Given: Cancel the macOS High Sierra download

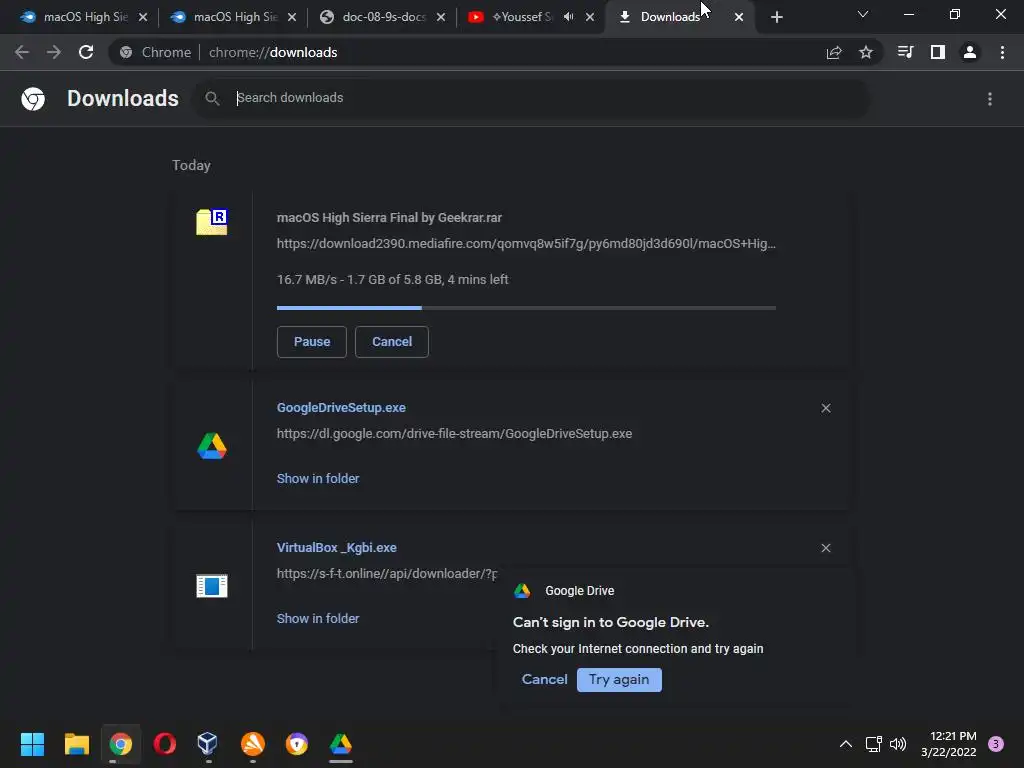Looking at the screenshot, I should click(x=392, y=342).
